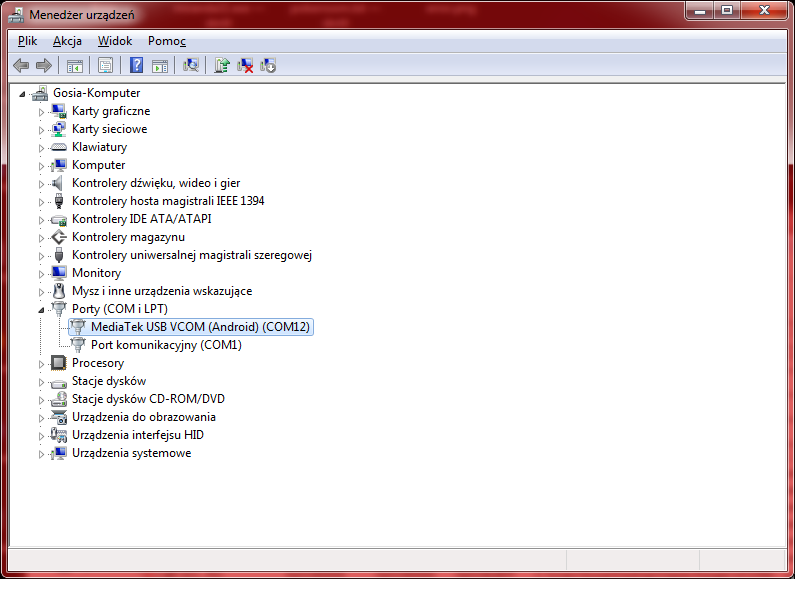Collapse the Porty (COM i LPT) node
Screen dimensions: 795x614
(42, 309)
